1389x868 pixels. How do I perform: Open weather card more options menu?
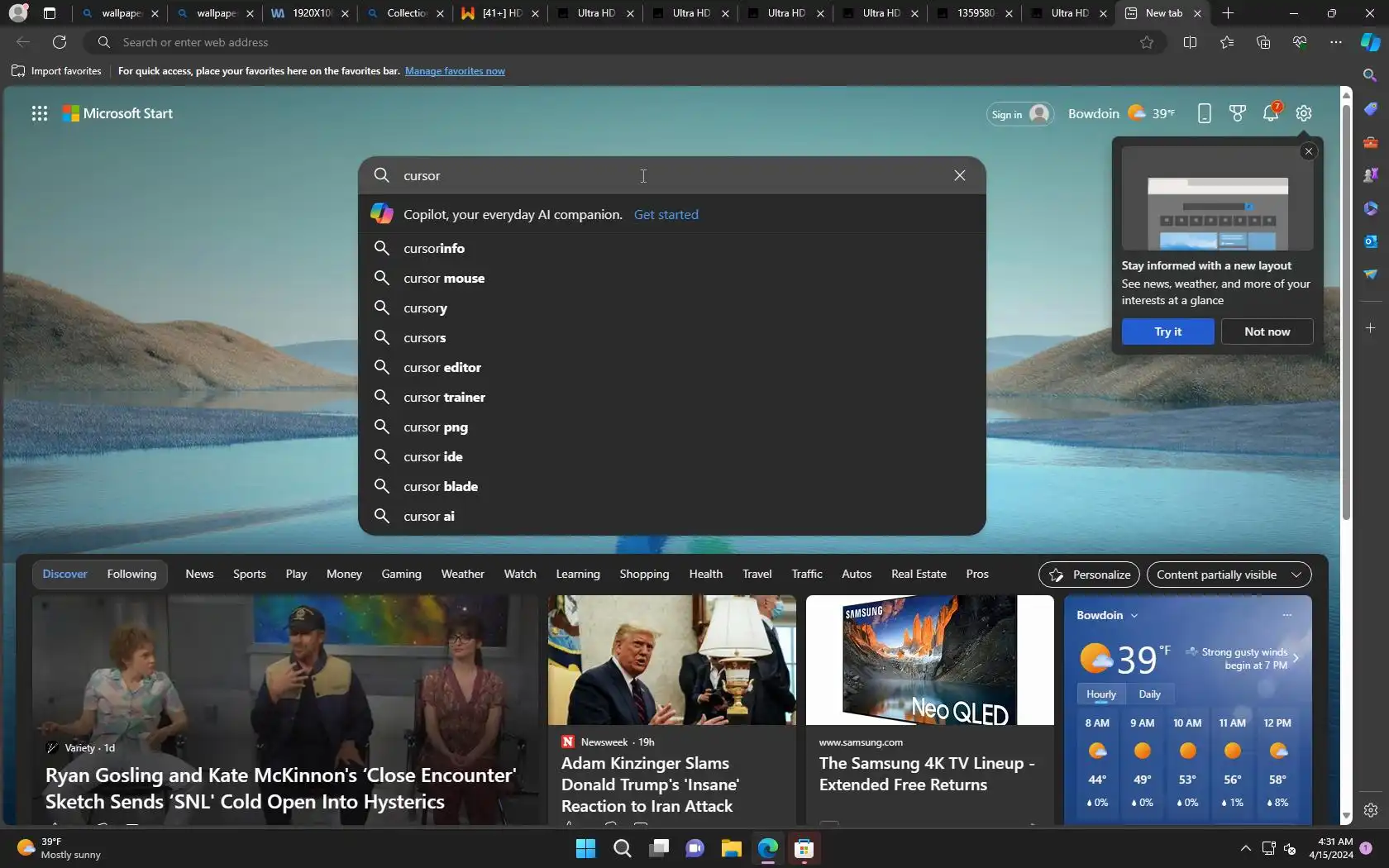1286,615
